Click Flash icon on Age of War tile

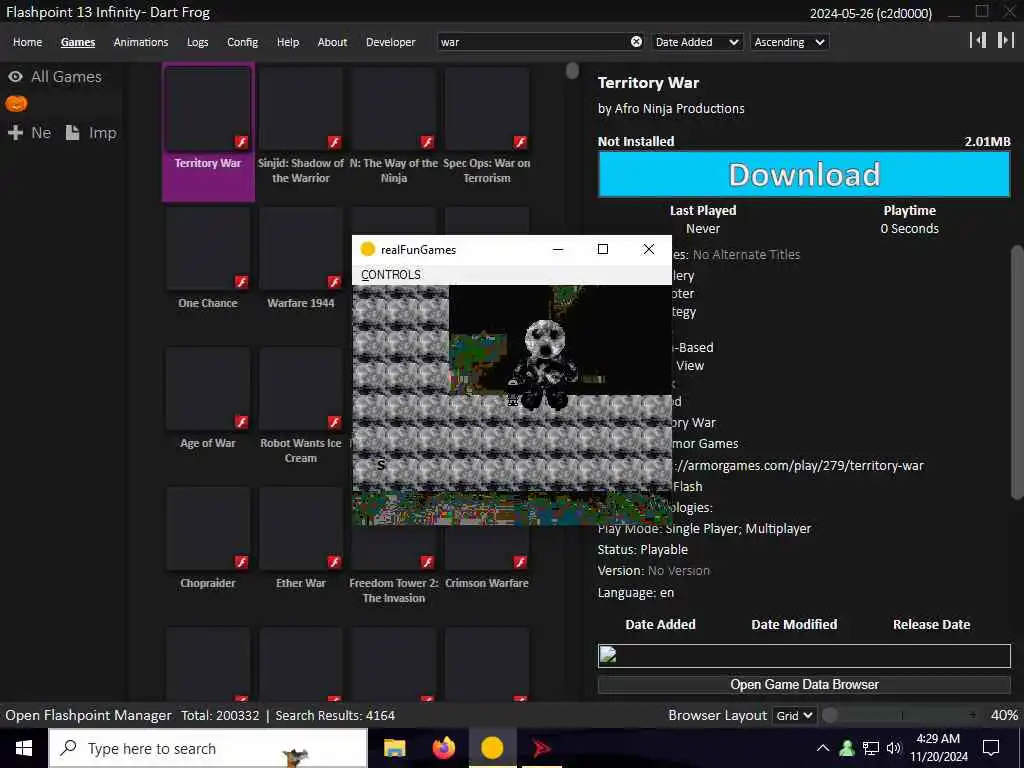point(242,422)
